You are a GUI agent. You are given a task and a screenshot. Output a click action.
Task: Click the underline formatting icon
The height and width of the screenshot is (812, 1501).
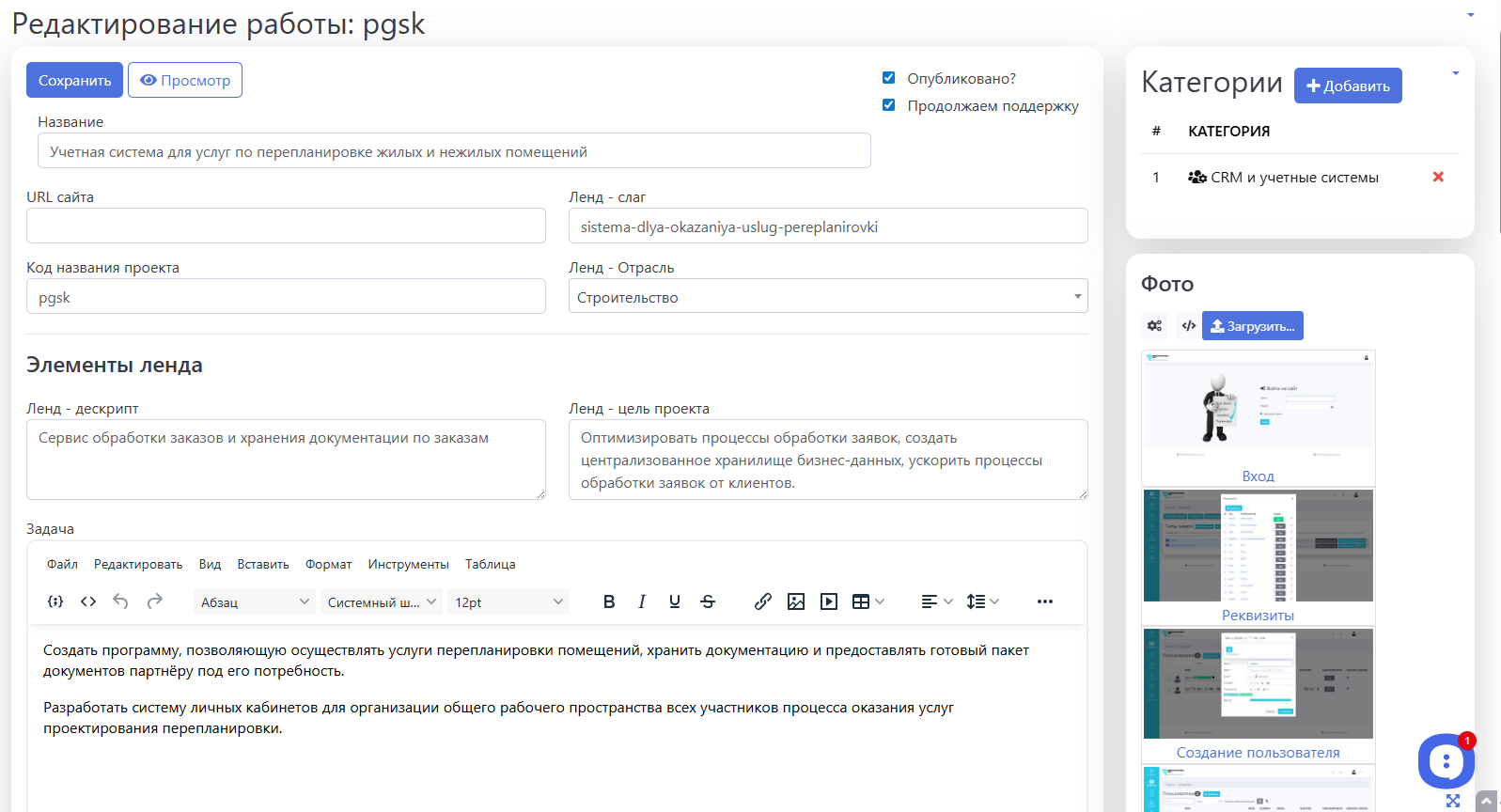(x=675, y=601)
